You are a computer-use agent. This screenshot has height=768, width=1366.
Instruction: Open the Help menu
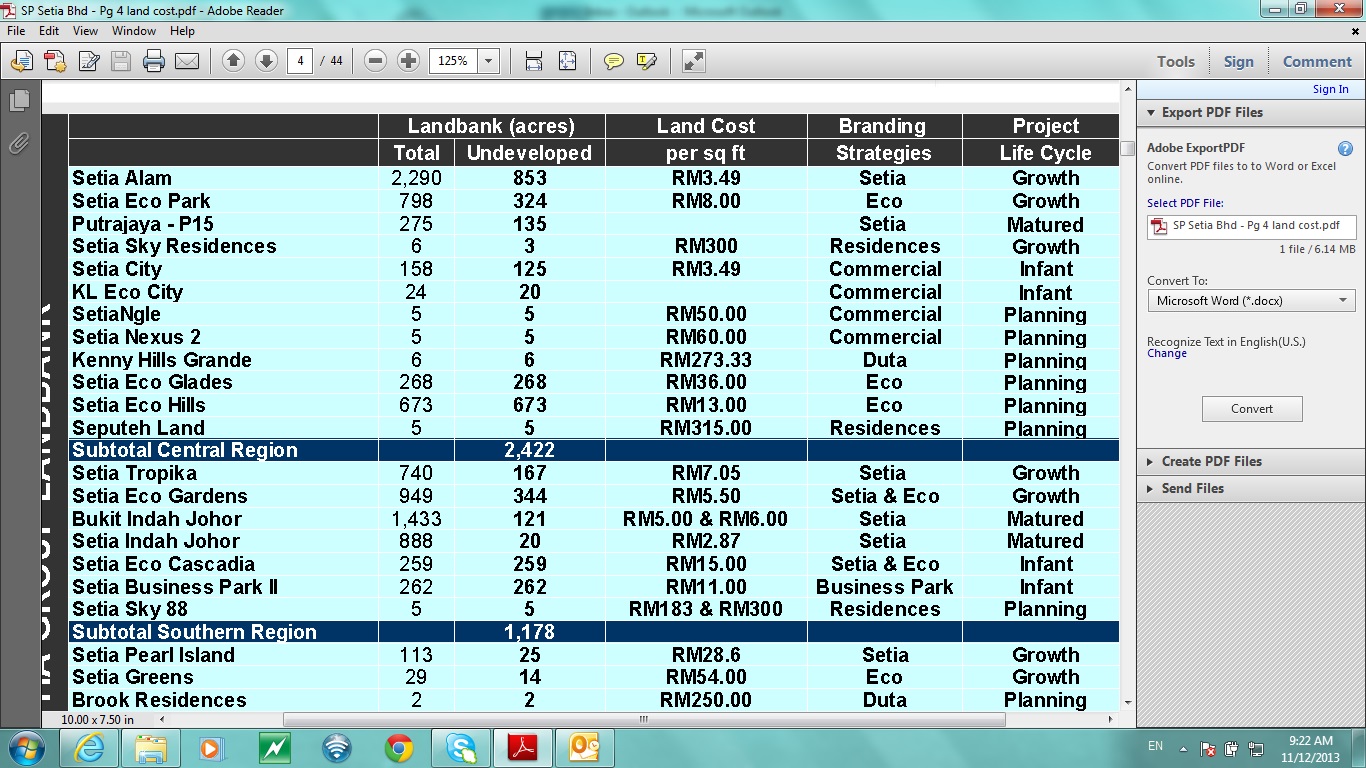[182, 31]
